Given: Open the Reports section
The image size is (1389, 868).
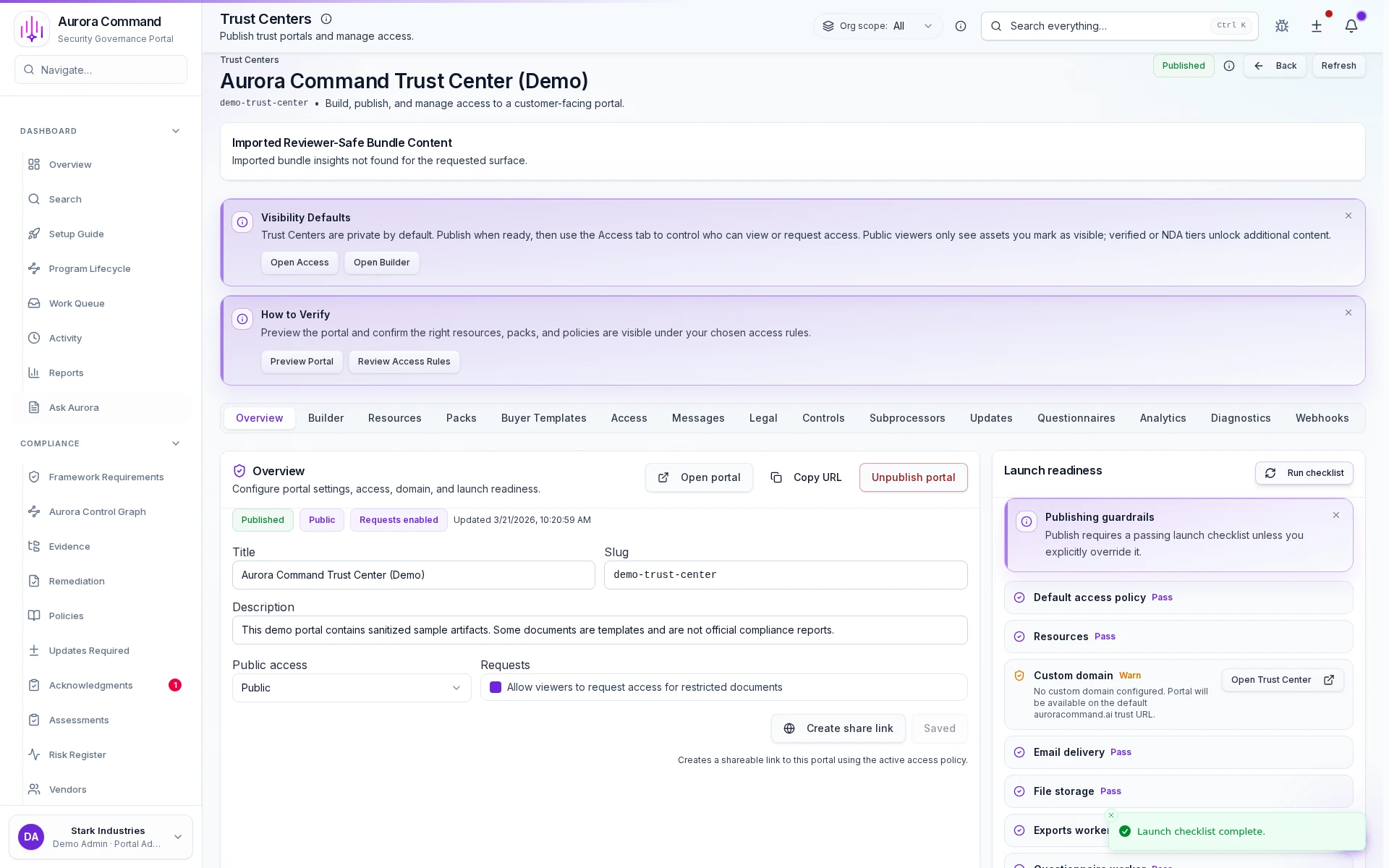Looking at the screenshot, I should pos(65,373).
